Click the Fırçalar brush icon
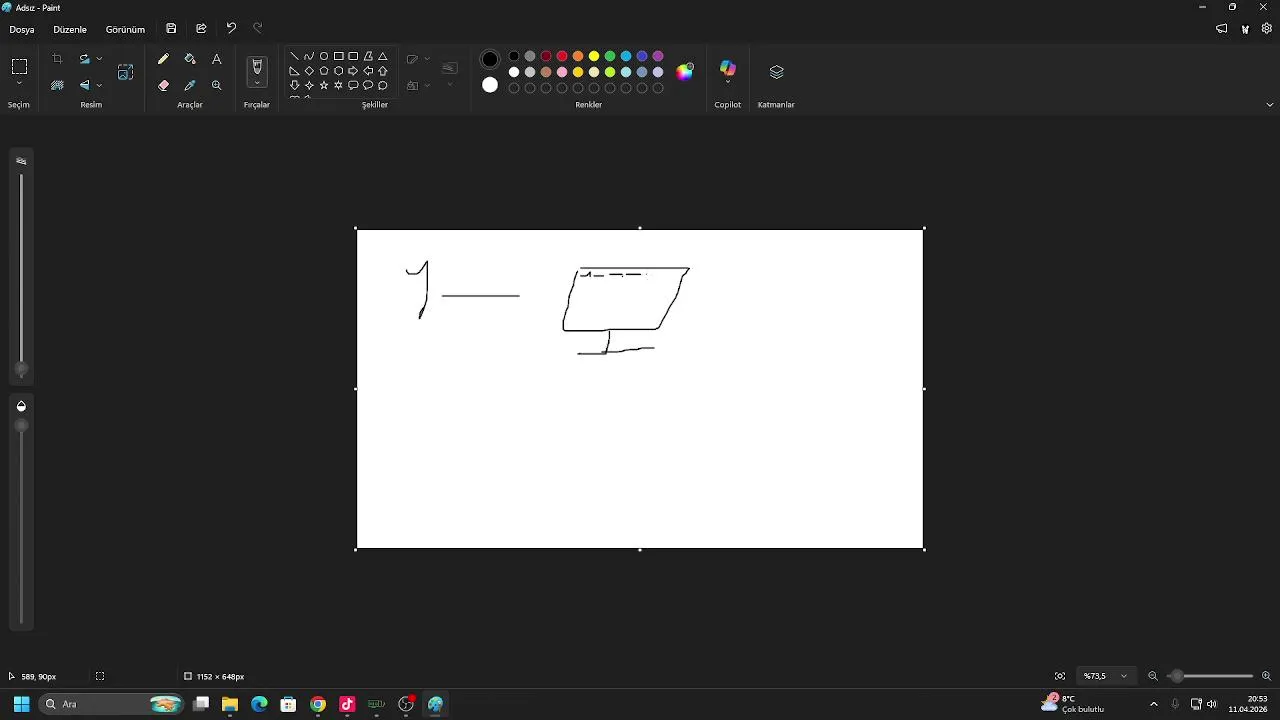 [x=257, y=67]
